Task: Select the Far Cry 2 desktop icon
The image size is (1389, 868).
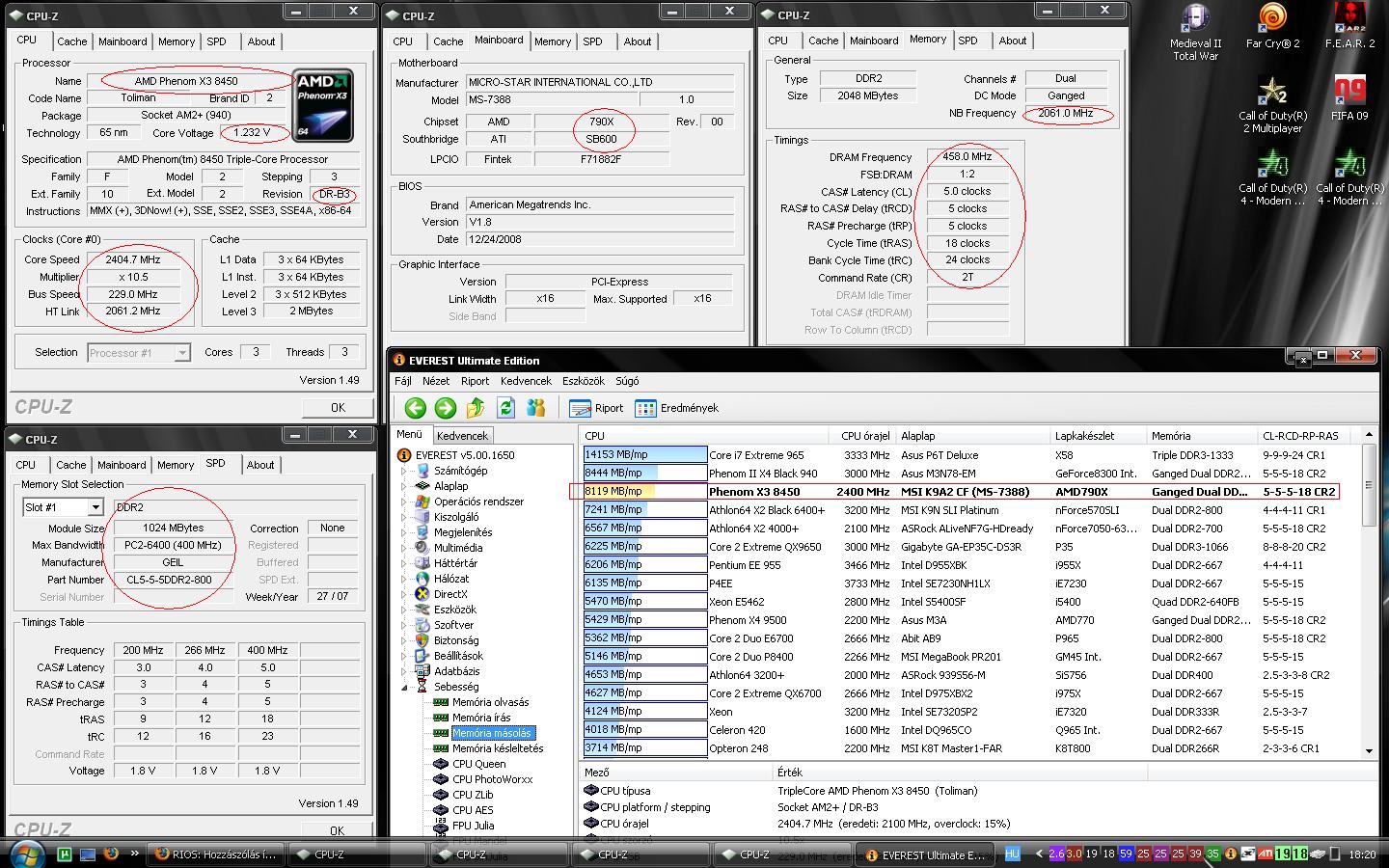Action: point(1272,26)
